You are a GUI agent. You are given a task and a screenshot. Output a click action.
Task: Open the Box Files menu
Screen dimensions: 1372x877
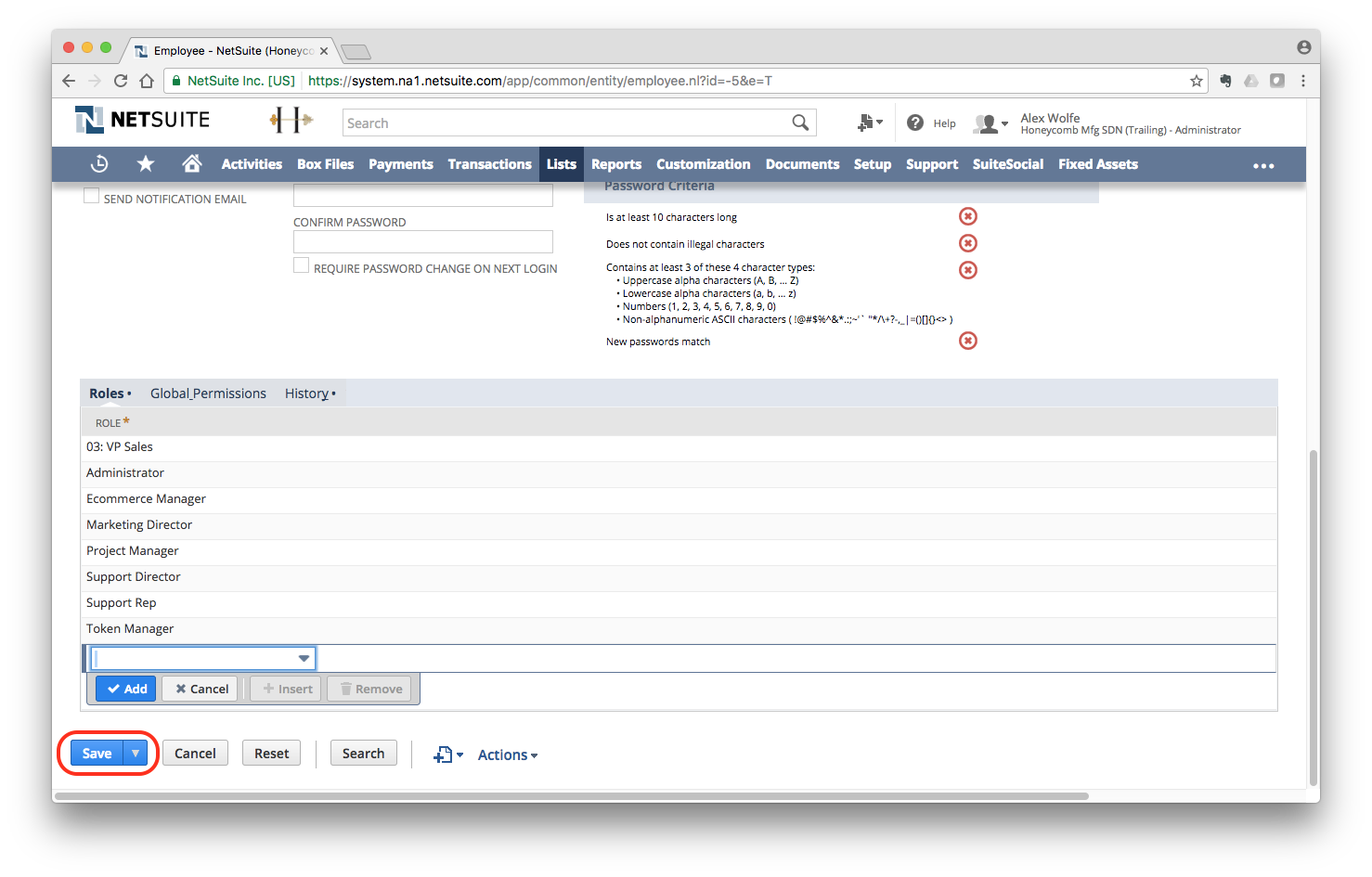325,164
